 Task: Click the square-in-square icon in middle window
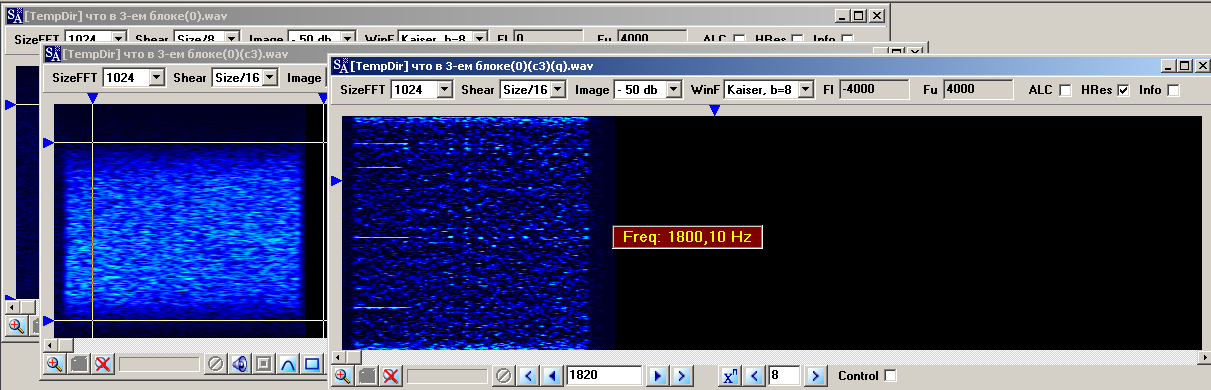[x=263, y=363]
